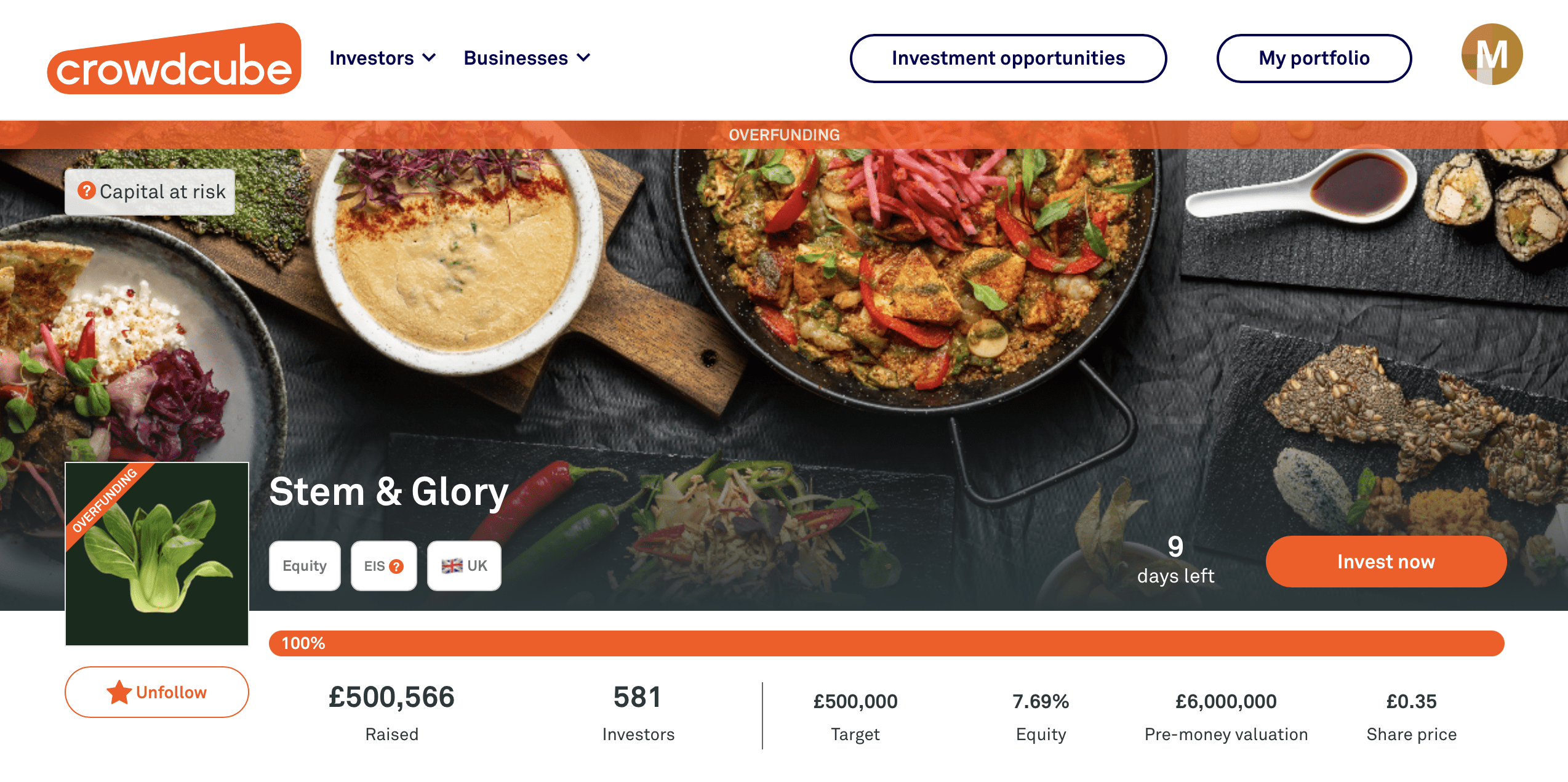This screenshot has width=1568, height=782.
Task: Go to My portfolio
Action: click(1314, 58)
